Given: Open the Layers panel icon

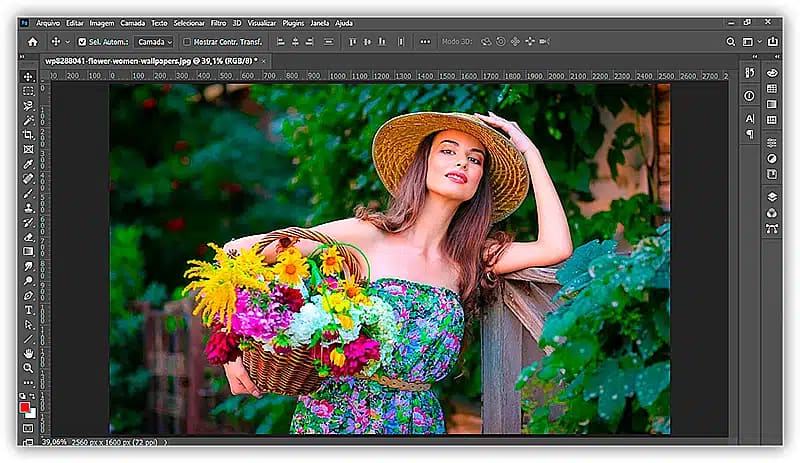Looking at the screenshot, I should [772, 197].
